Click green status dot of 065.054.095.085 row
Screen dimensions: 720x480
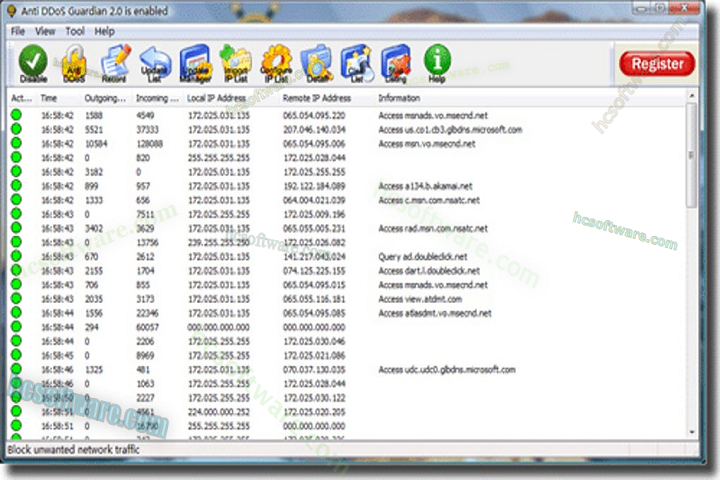pos(16,313)
